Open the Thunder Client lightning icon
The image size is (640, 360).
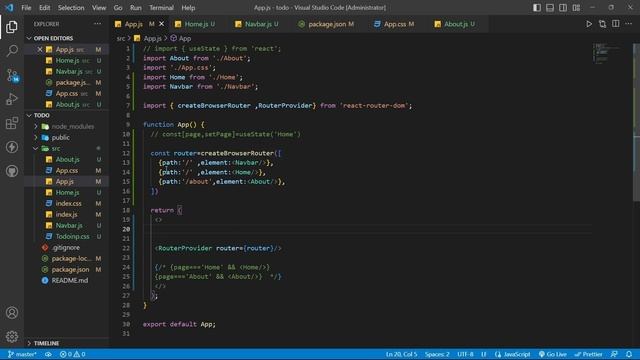pyautogui.click(x=12, y=147)
